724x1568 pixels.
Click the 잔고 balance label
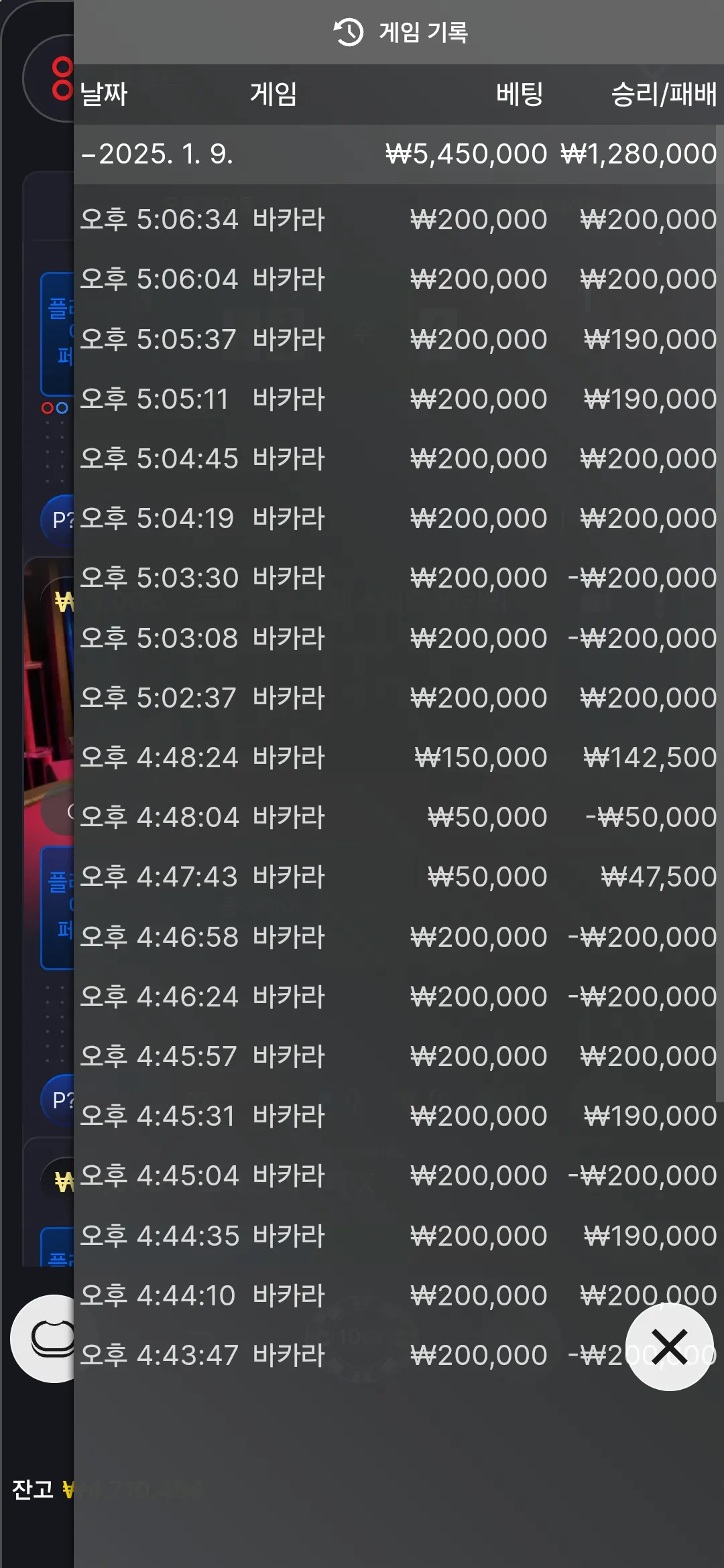33,1489
